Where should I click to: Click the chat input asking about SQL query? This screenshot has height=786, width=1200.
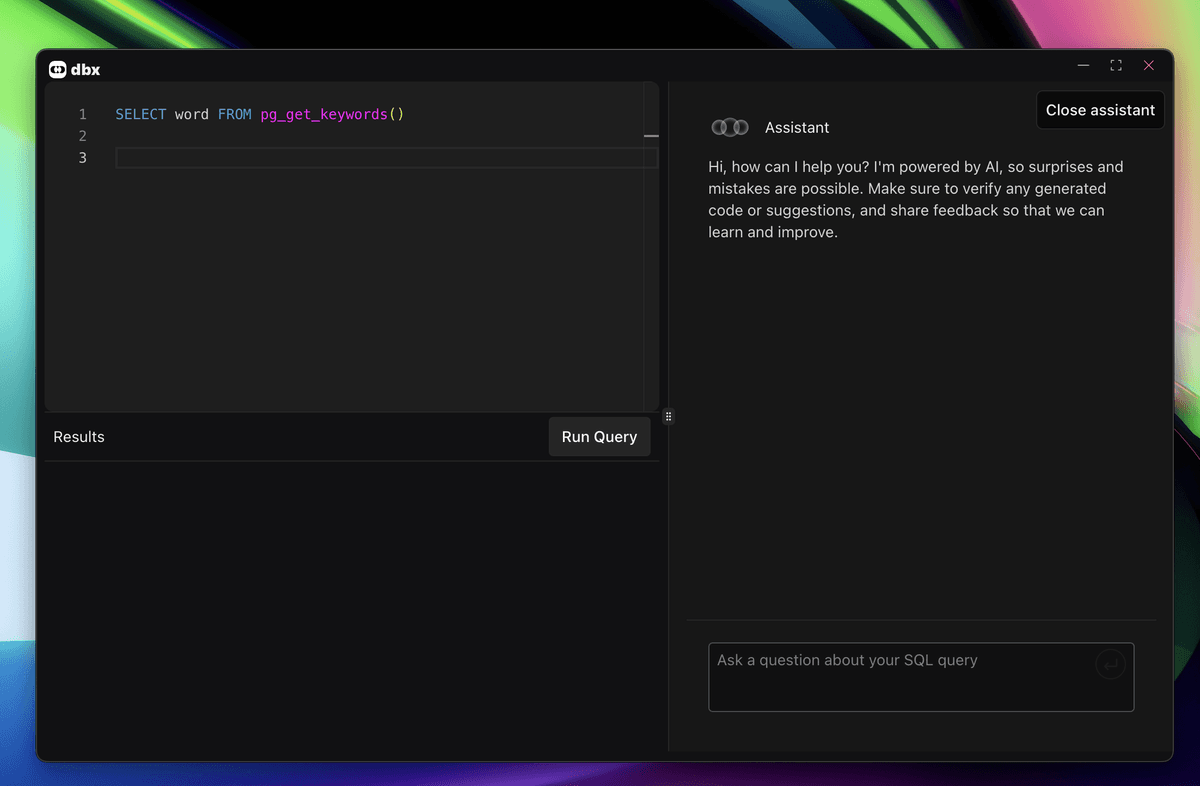(900, 677)
